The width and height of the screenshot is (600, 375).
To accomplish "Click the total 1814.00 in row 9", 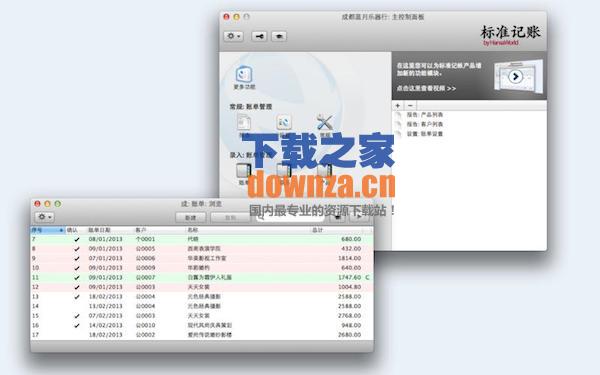I will (x=349, y=258).
